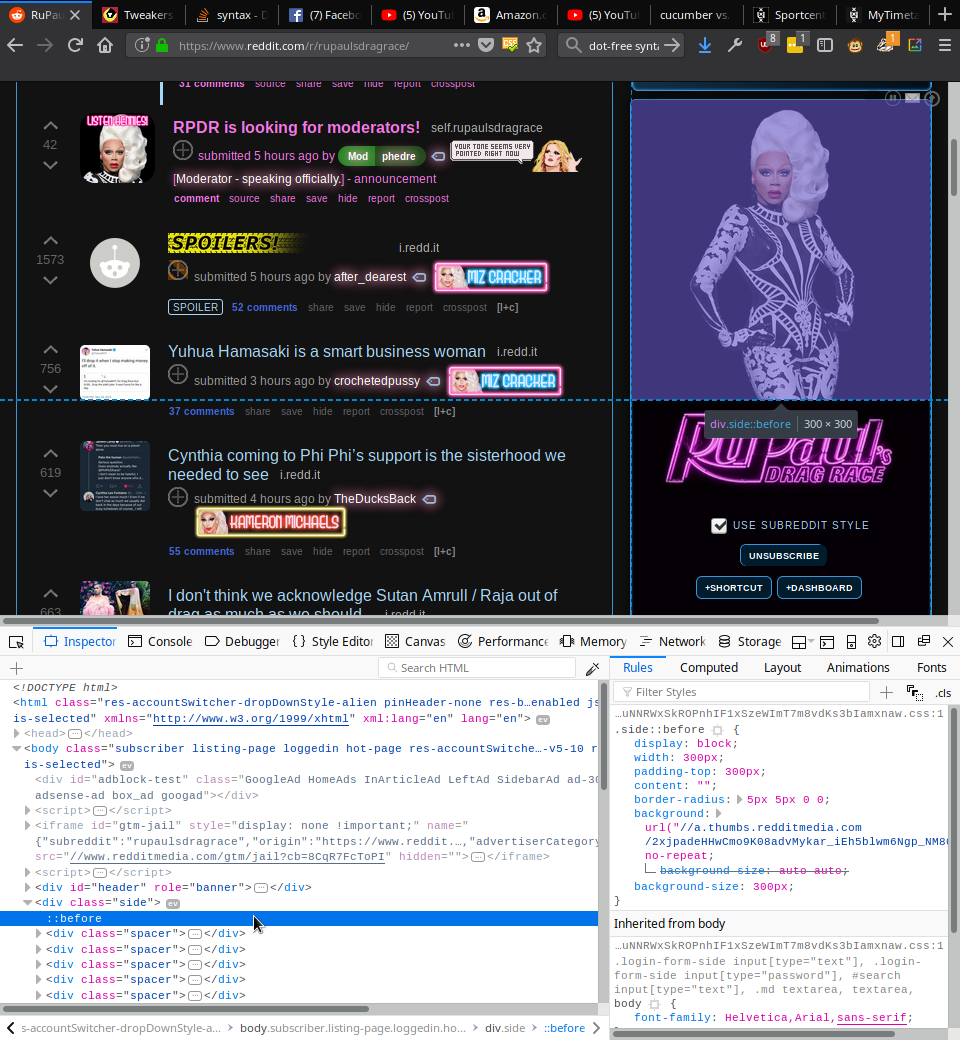The width and height of the screenshot is (960, 1040).
Task: Bookmark this page with the star icon
Action: pos(535,45)
